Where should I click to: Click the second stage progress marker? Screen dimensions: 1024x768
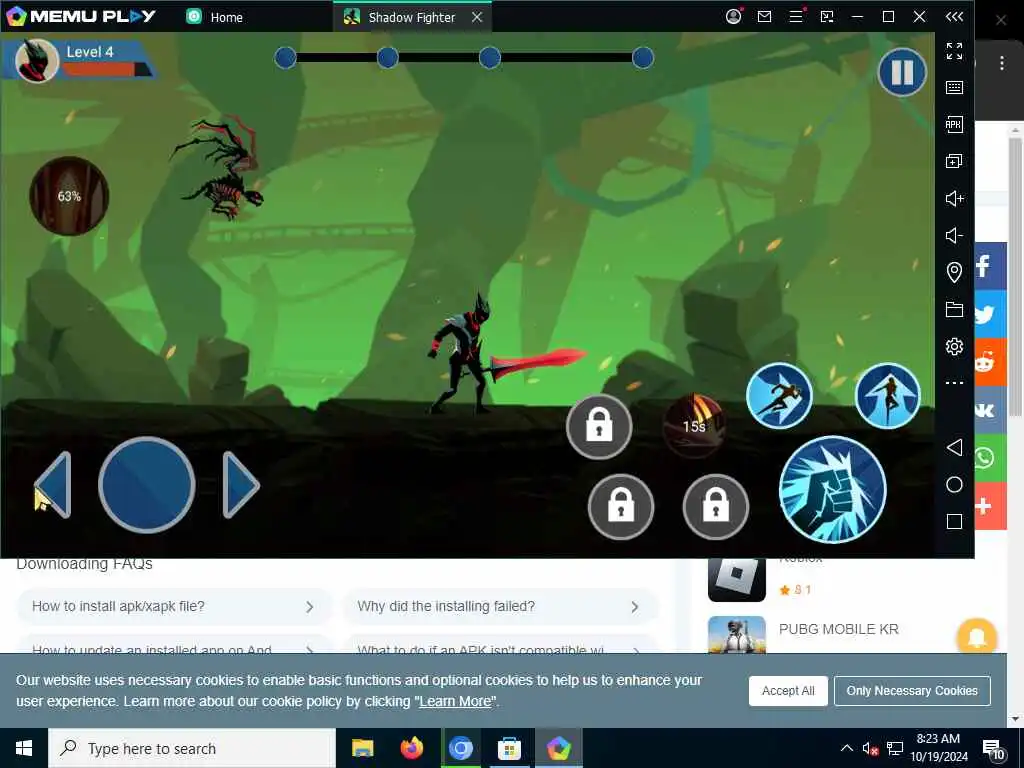[387, 58]
